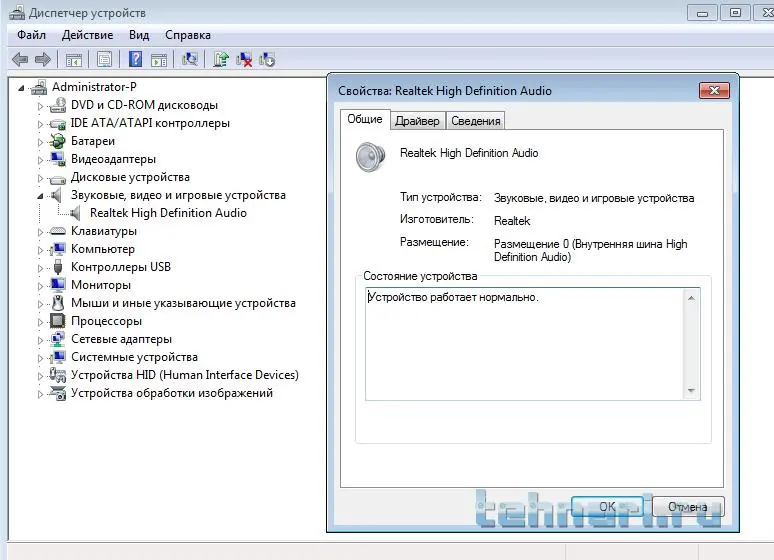The height and width of the screenshot is (560, 774).
Task: Maximize the Device Manager window
Action: (x=735, y=12)
